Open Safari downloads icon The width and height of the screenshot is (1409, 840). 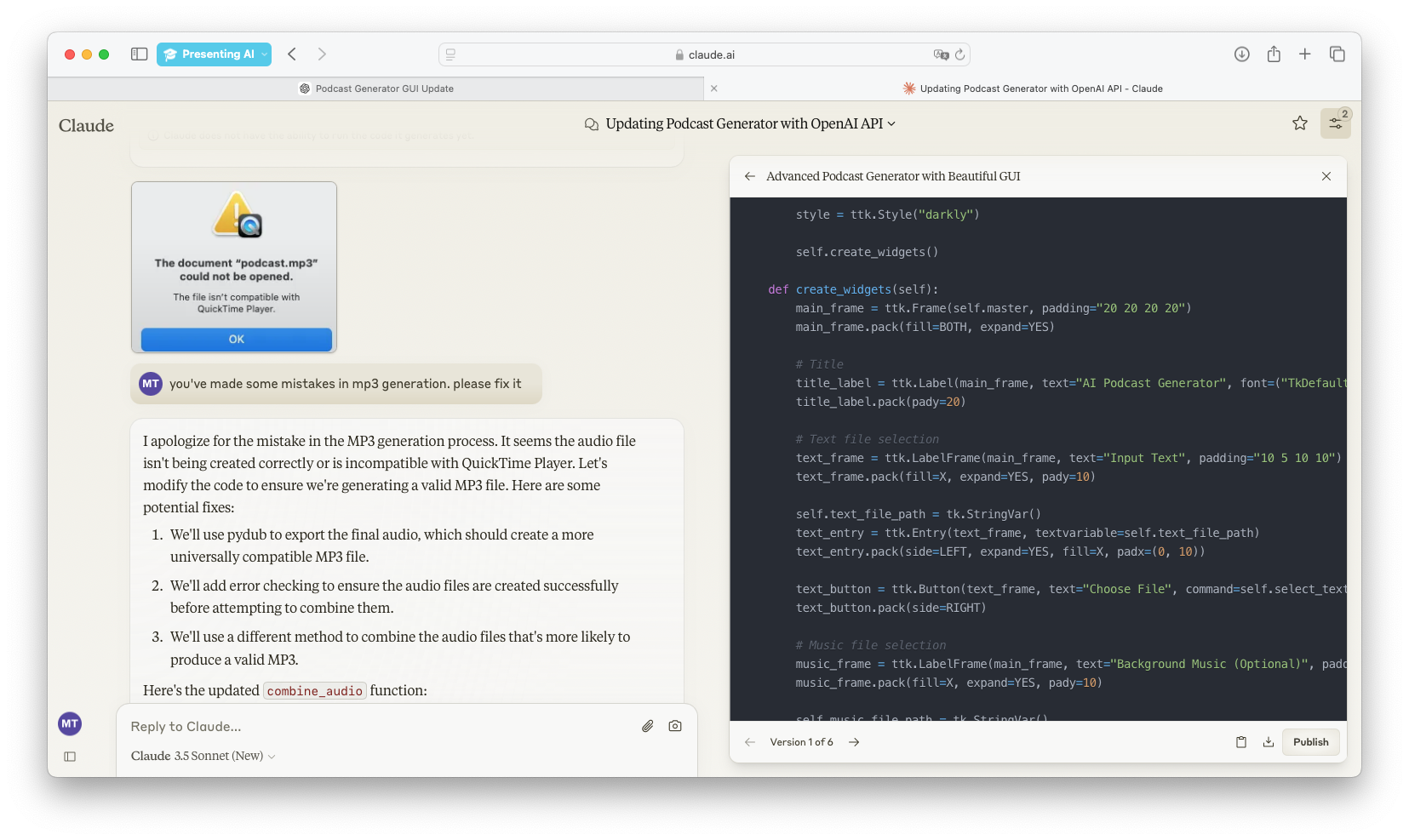1242,54
